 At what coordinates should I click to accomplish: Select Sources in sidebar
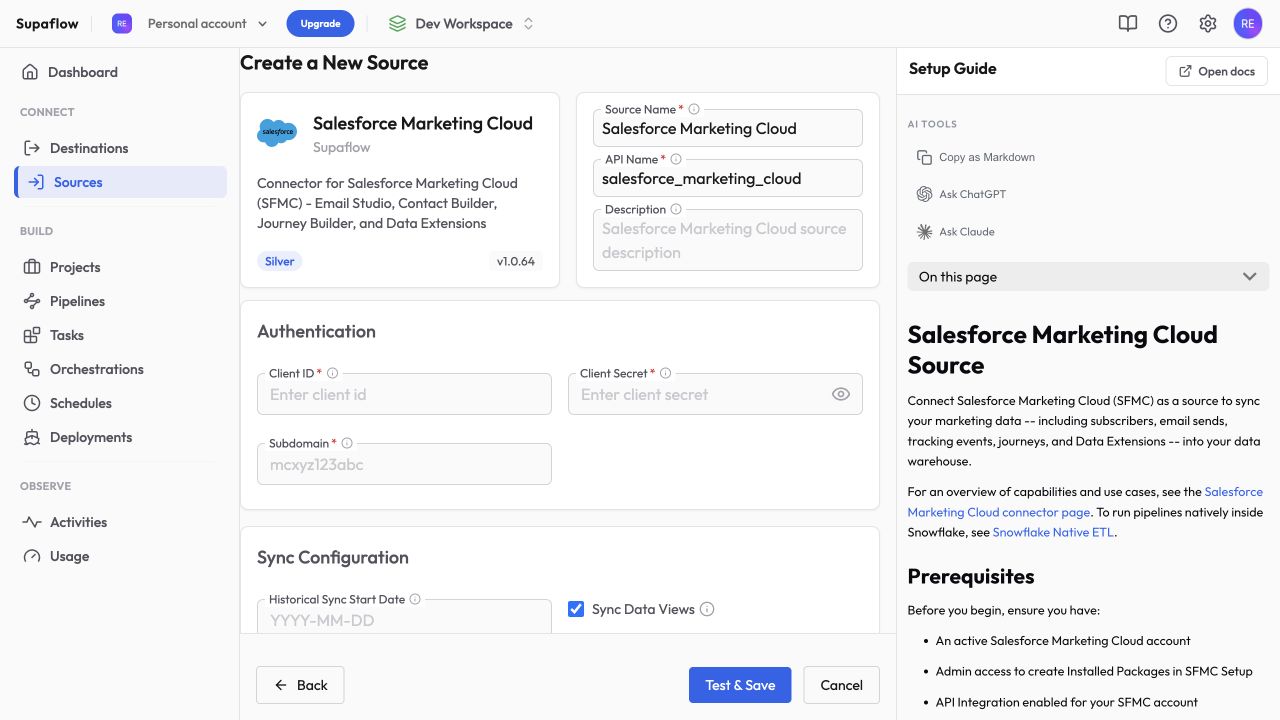120,182
